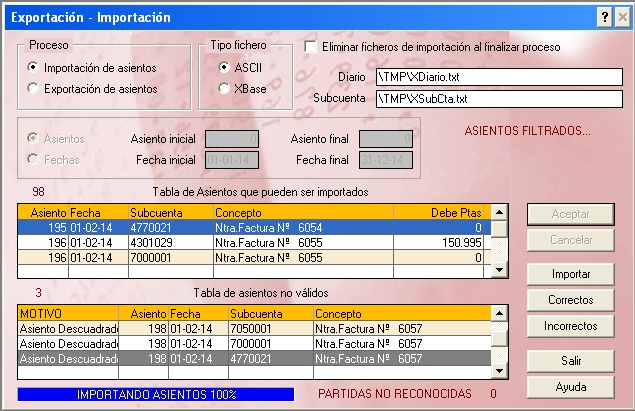The height and width of the screenshot is (411, 635).
Task: Select row 196 with subcuenta 7000001
Action: point(254,258)
